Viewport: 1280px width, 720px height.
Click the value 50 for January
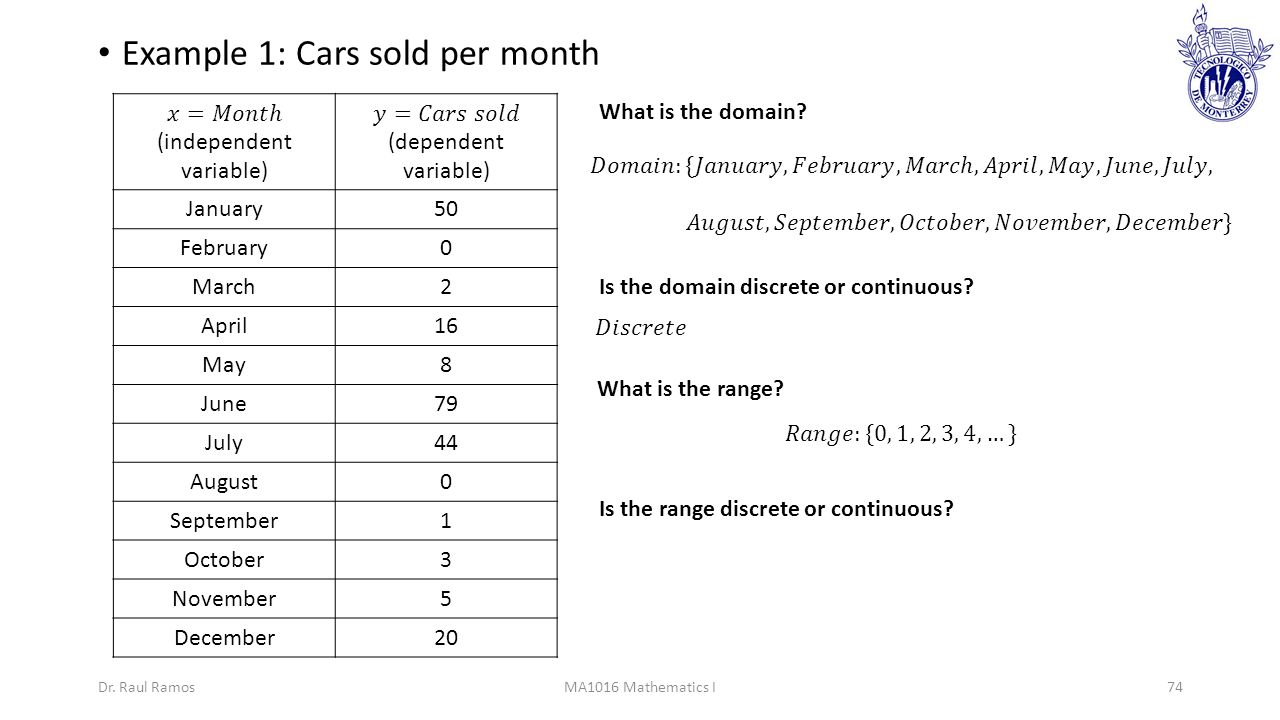tap(446, 209)
